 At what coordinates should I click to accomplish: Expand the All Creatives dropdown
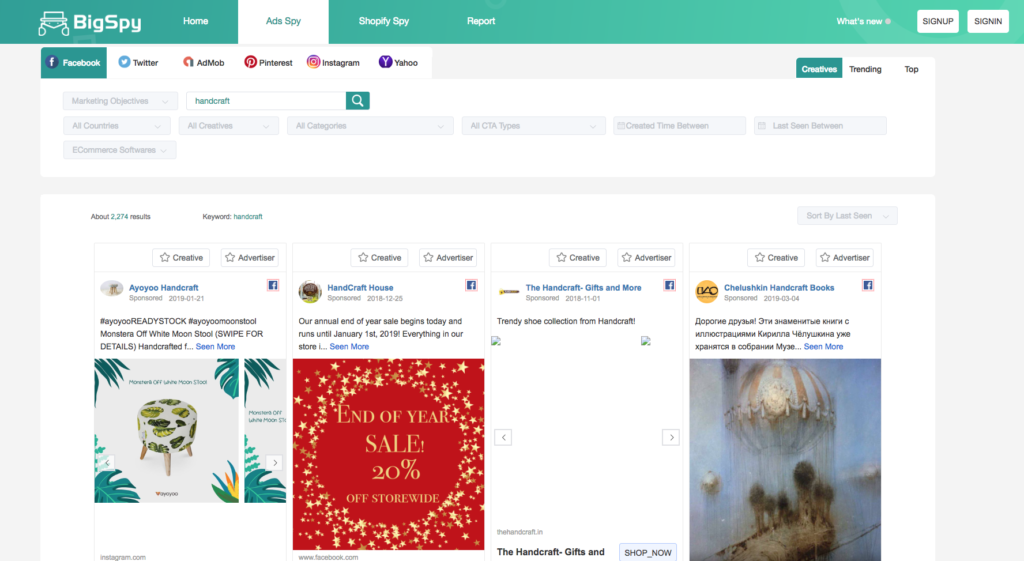229,125
